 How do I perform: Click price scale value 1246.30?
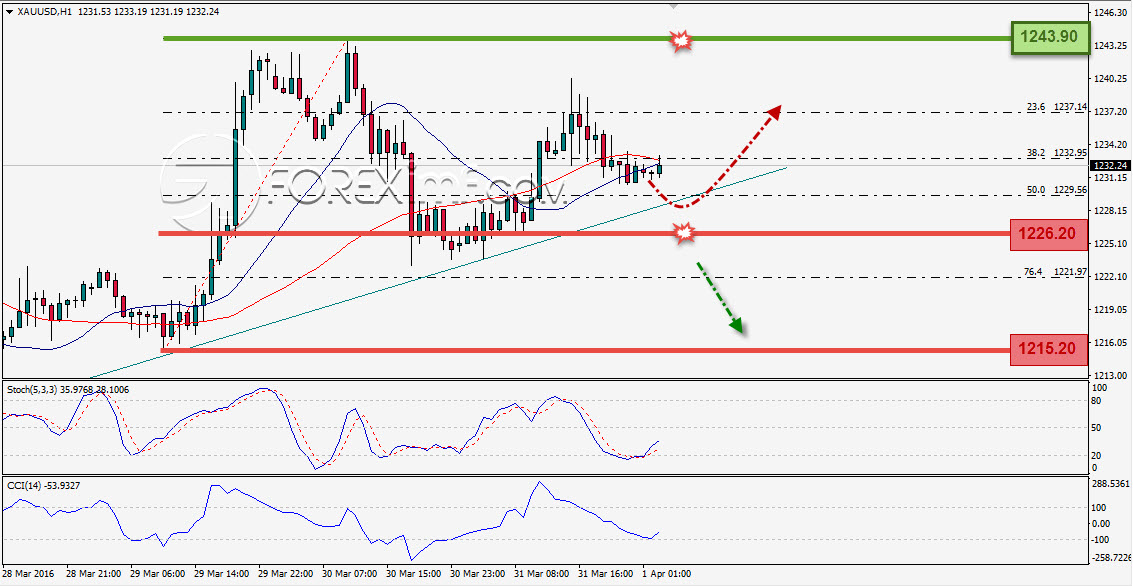click(x=1110, y=12)
